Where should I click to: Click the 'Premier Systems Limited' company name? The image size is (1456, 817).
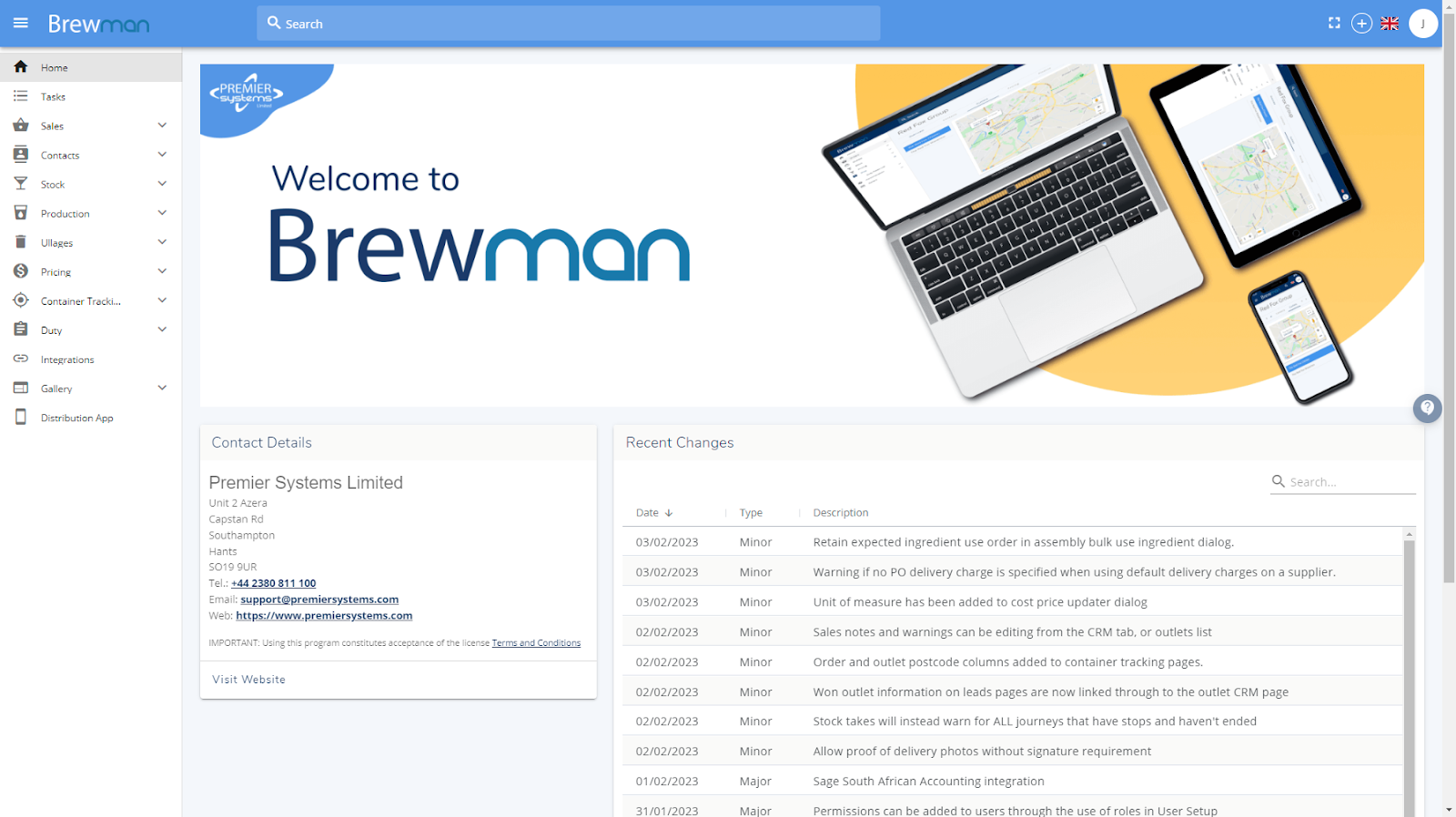(306, 483)
